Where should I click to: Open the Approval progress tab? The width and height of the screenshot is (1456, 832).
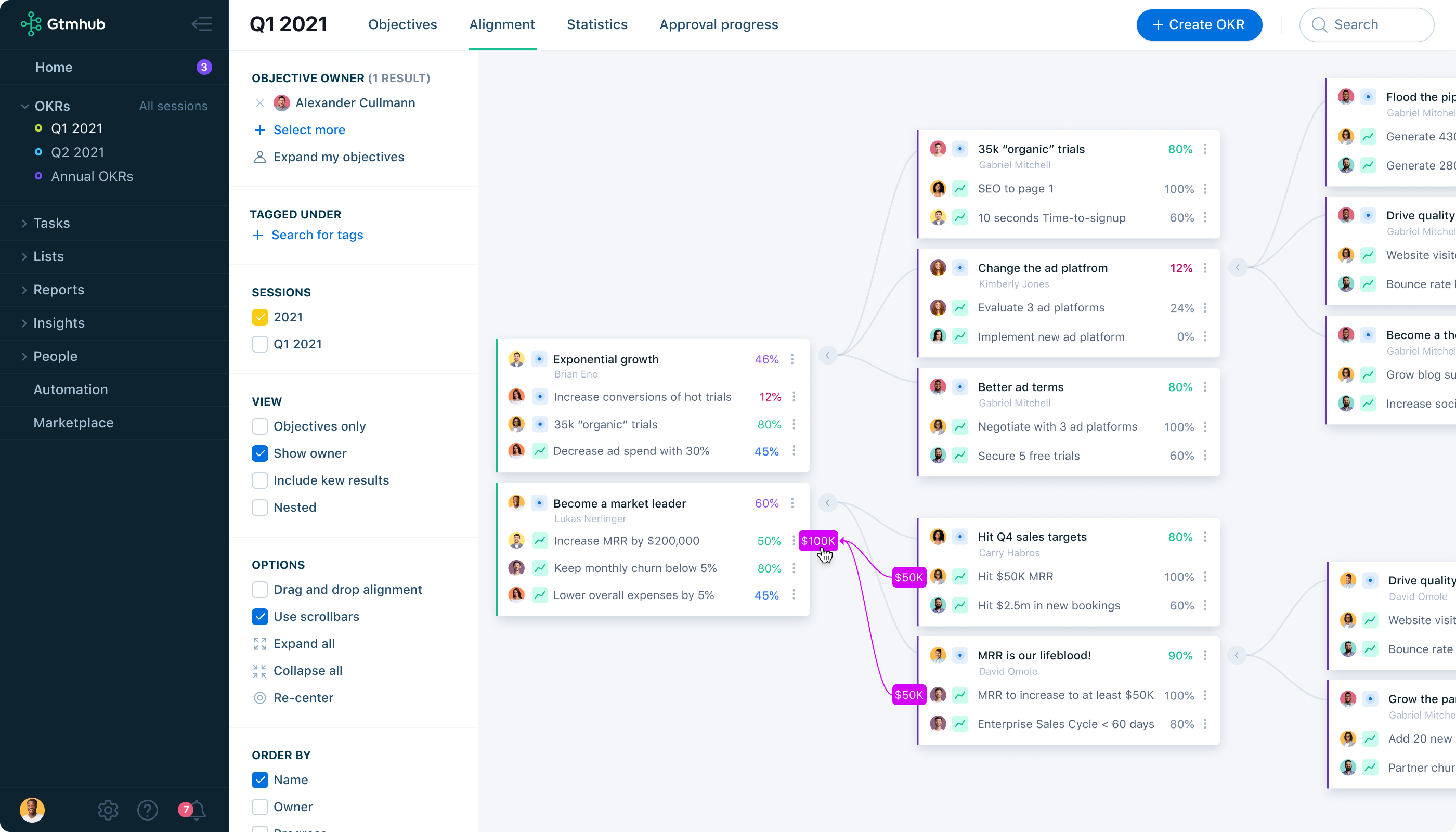pos(718,24)
